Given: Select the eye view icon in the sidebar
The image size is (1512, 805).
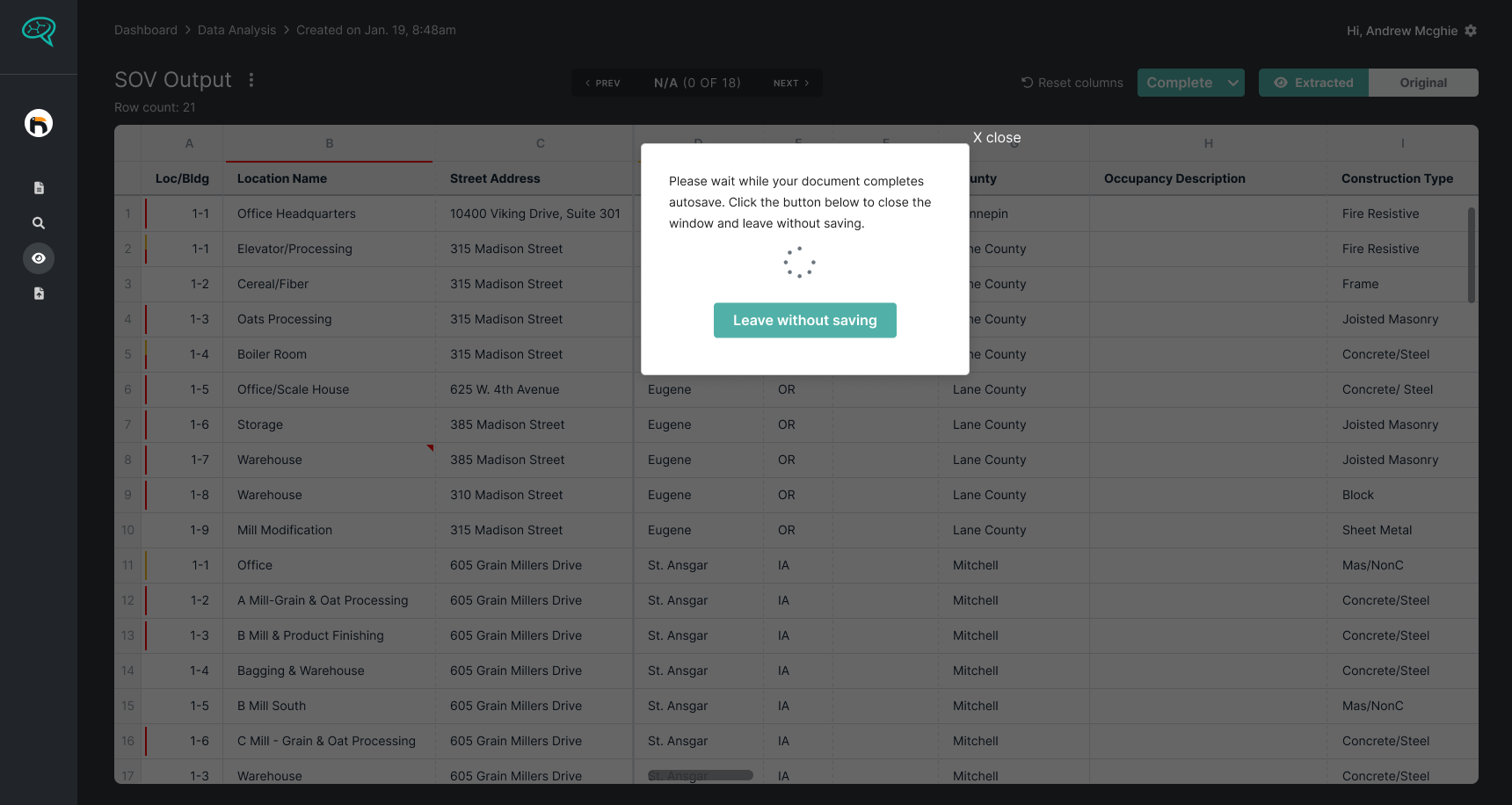Looking at the screenshot, I should point(39,258).
